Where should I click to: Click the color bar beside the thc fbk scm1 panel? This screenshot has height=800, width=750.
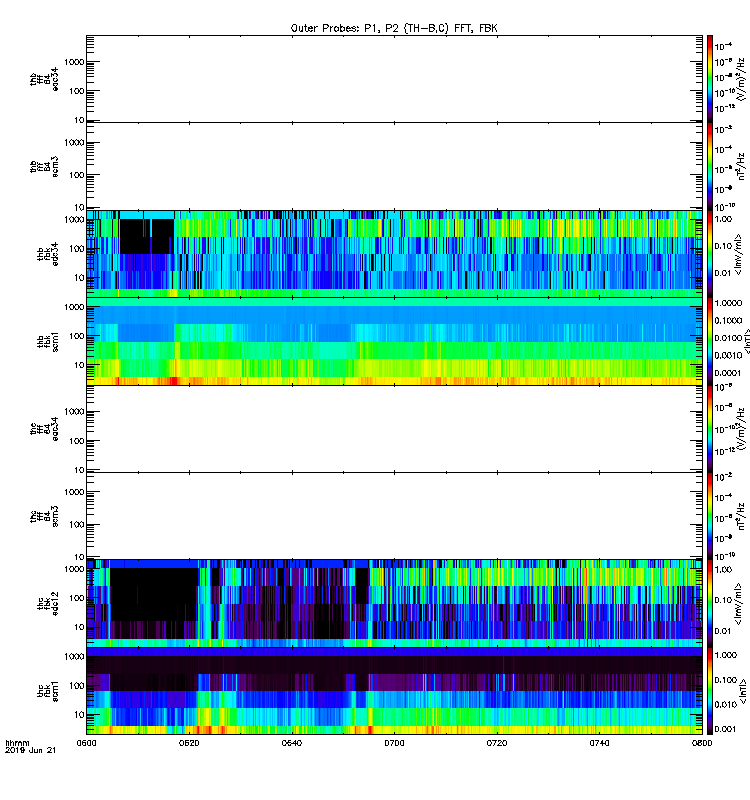(710, 691)
